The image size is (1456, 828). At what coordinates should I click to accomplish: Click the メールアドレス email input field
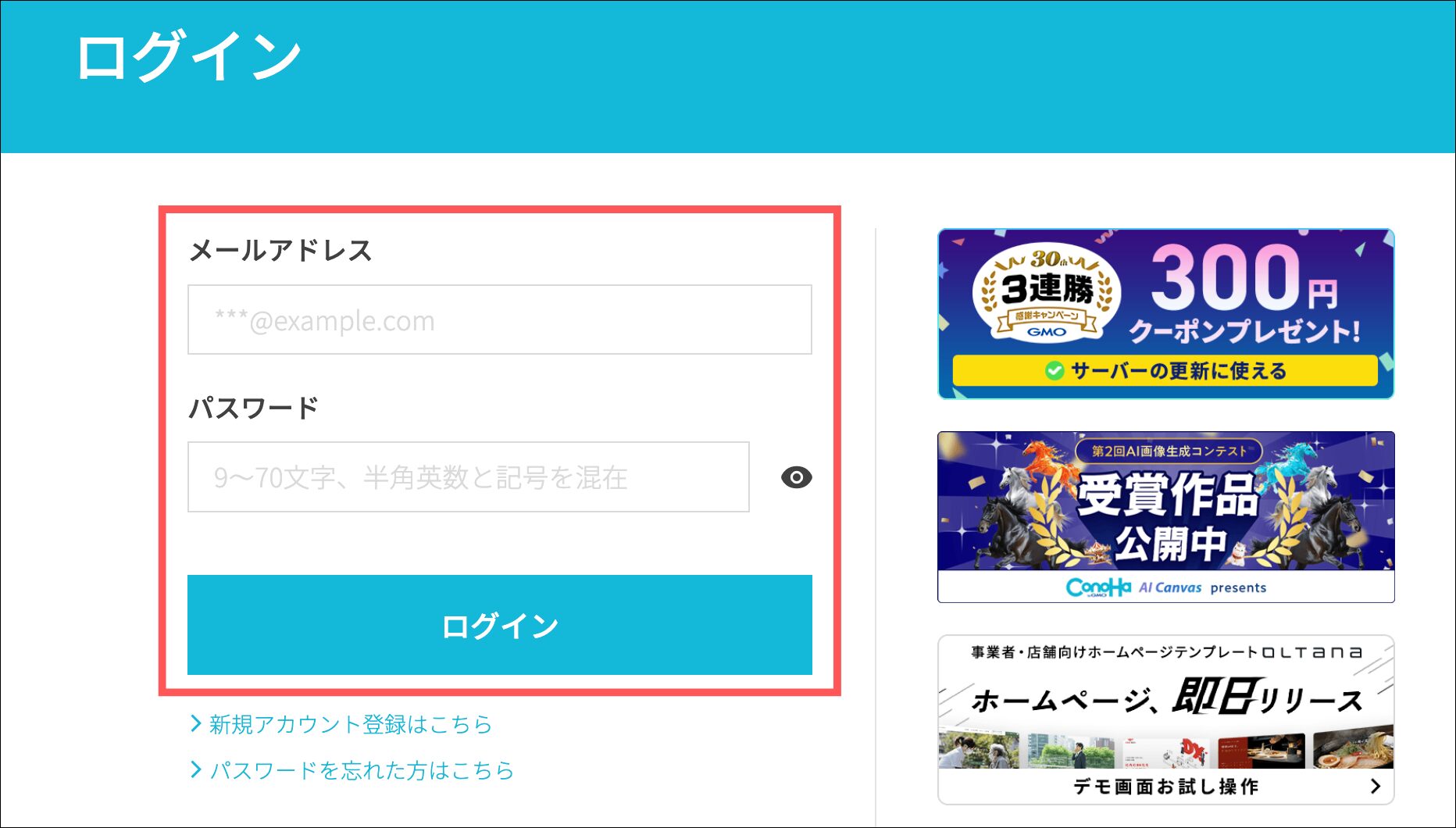(x=499, y=319)
